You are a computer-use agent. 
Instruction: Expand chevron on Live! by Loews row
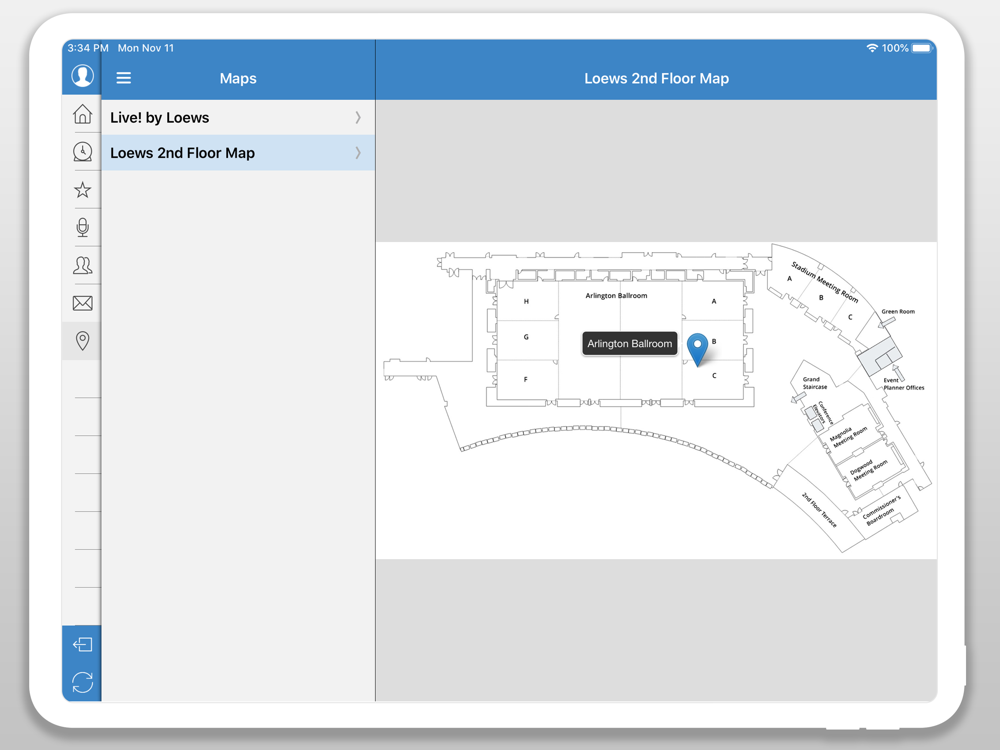(358, 117)
